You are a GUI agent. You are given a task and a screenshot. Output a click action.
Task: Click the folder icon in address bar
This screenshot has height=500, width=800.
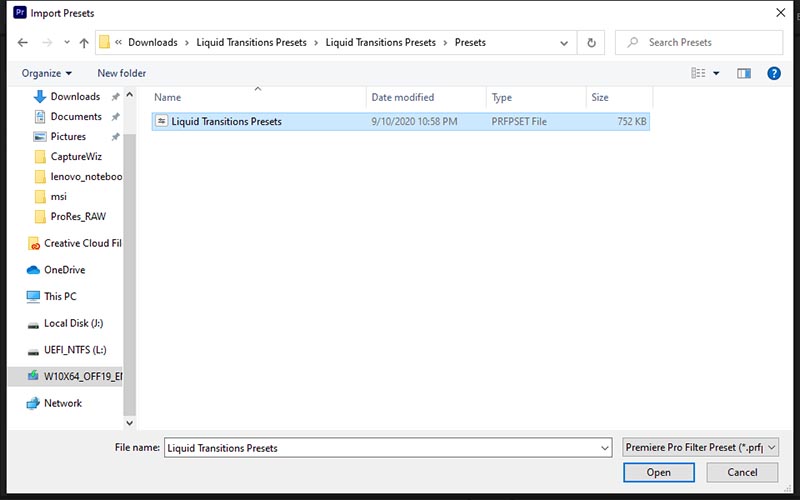pyautogui.click(x=105, y=42)
